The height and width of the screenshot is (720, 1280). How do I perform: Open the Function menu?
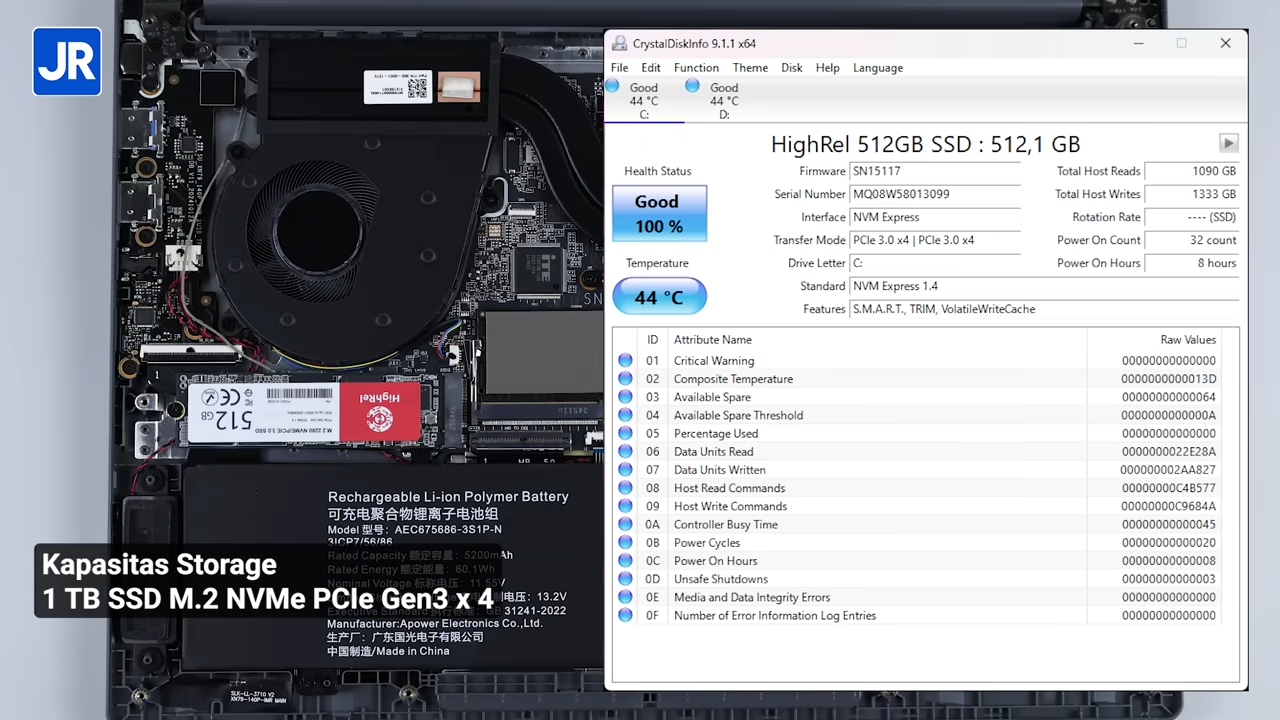[x=696, y=68]
